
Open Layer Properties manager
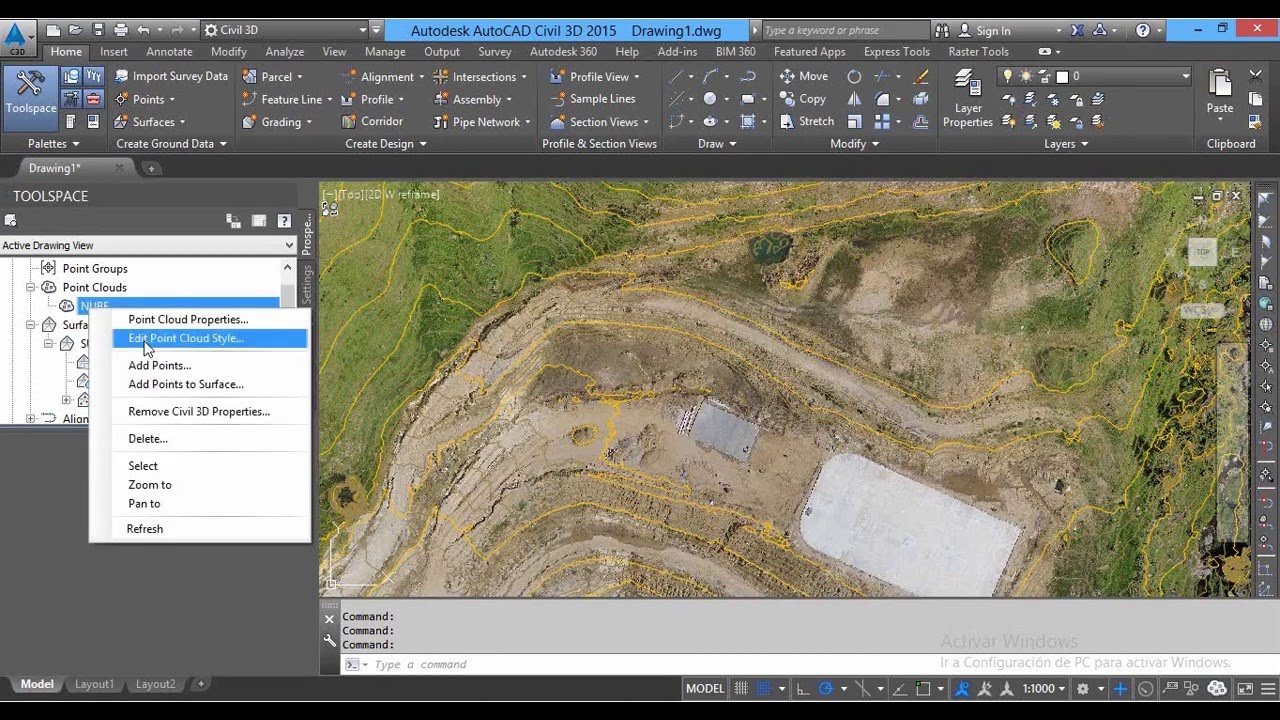(967, 98)
